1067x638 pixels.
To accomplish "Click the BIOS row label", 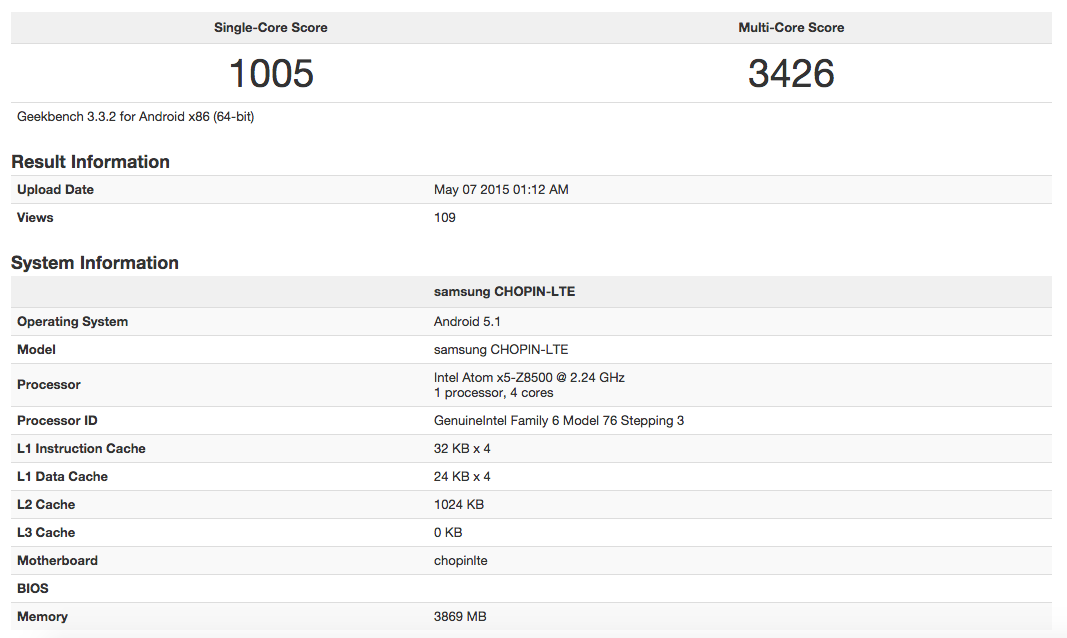I will point(33,589).
